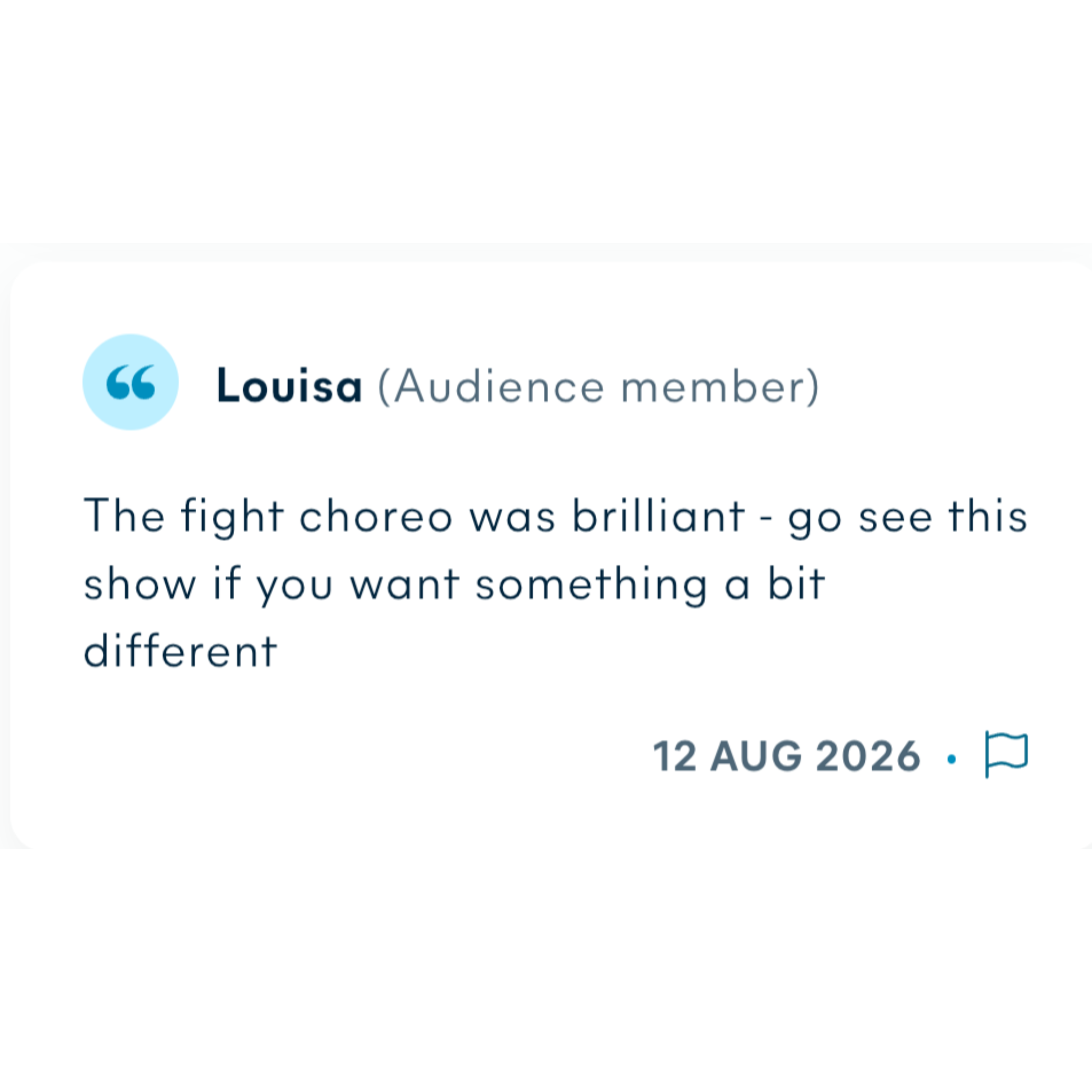The width and height of the screenshot is (1092, 1092).
Task: Click the word "something" in the review
Action: (592, 586)
